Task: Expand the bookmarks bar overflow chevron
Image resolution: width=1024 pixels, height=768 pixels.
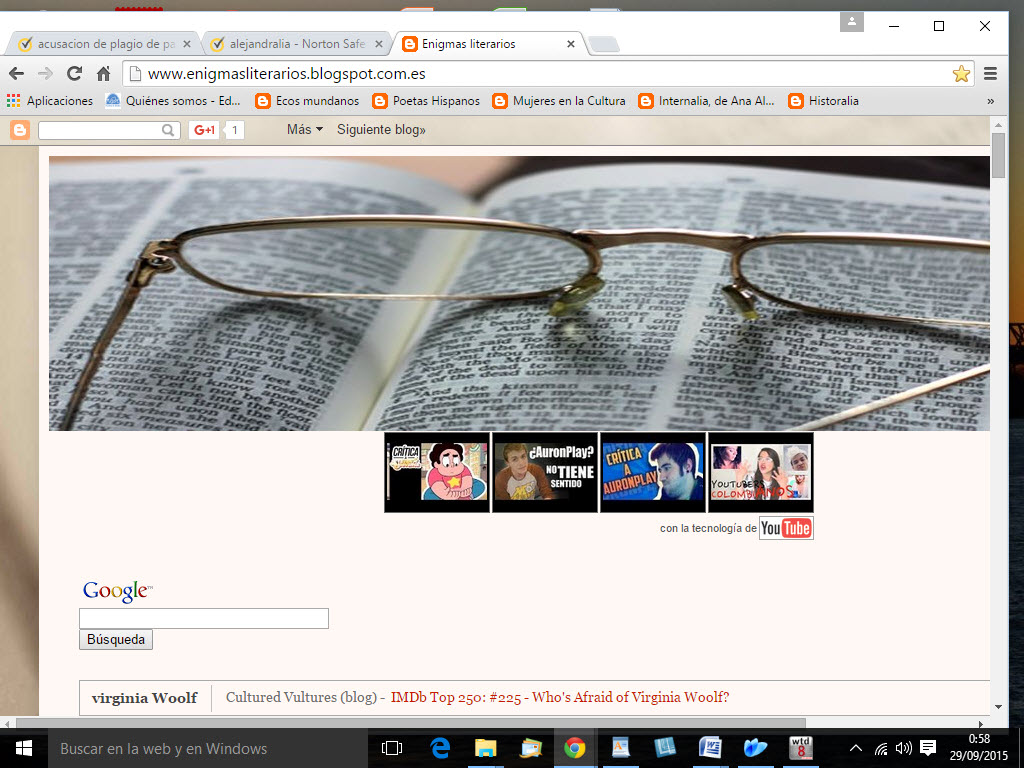Action: click(990, 101)
